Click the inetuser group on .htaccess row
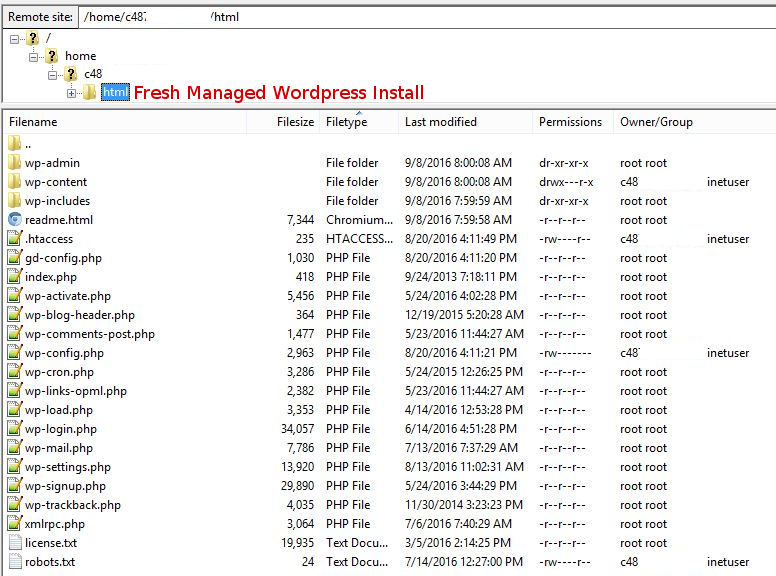 (728, 239)
